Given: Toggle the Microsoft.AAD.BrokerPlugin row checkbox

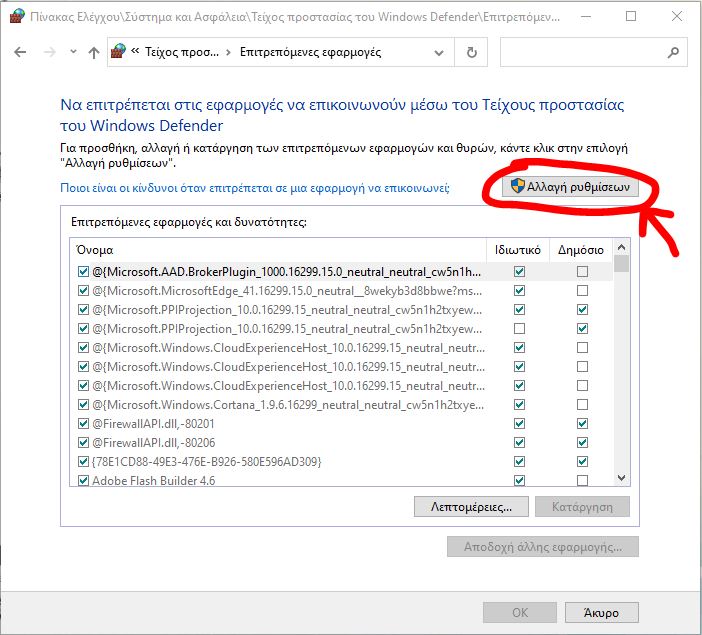Looking at the screenshot, I should click(83, 272).
